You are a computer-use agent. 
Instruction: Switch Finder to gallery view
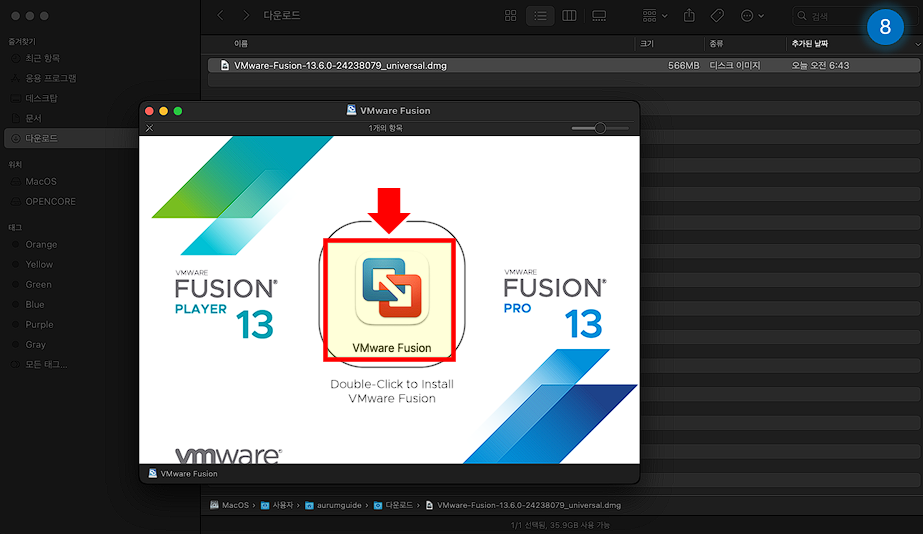[599, 16]
